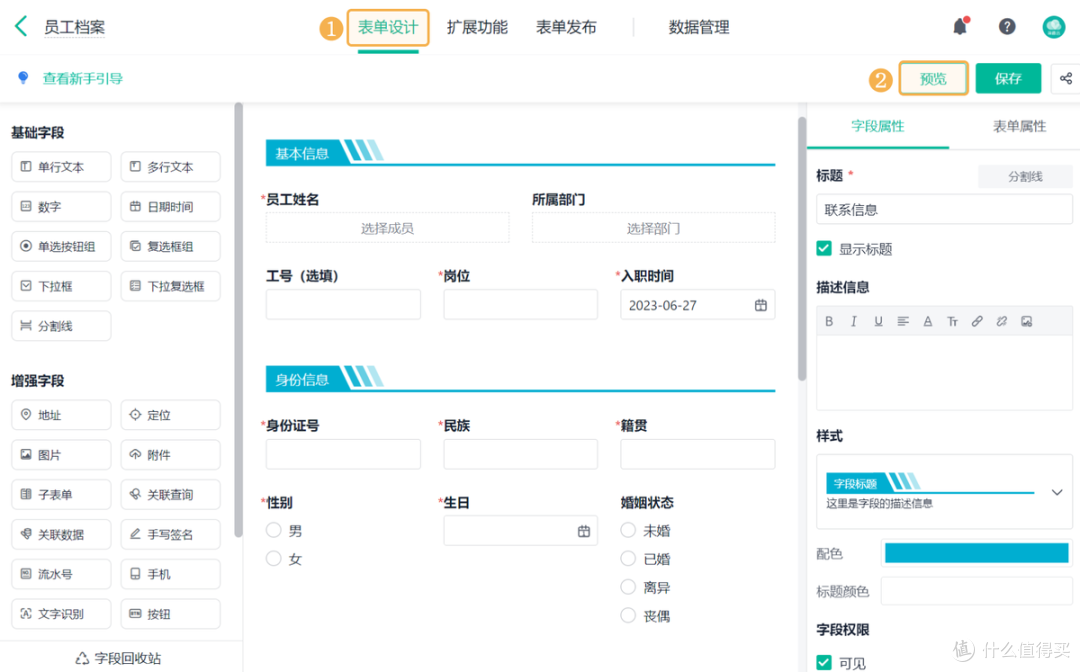Add a 日期时间 field
This screenshot has height=672, width=1080.
click(170, 207)
